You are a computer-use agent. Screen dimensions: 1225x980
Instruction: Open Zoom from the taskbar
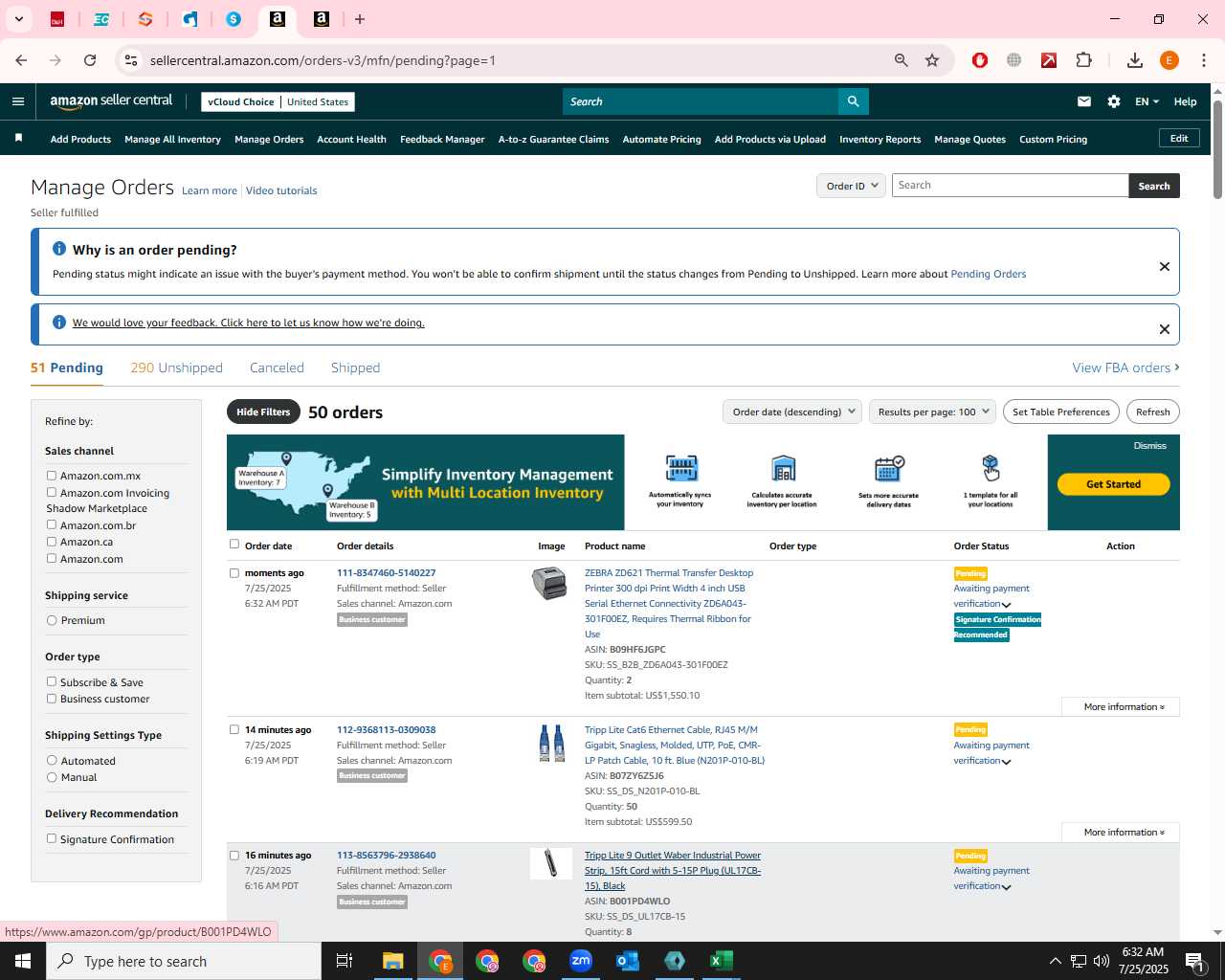(581, 961)
